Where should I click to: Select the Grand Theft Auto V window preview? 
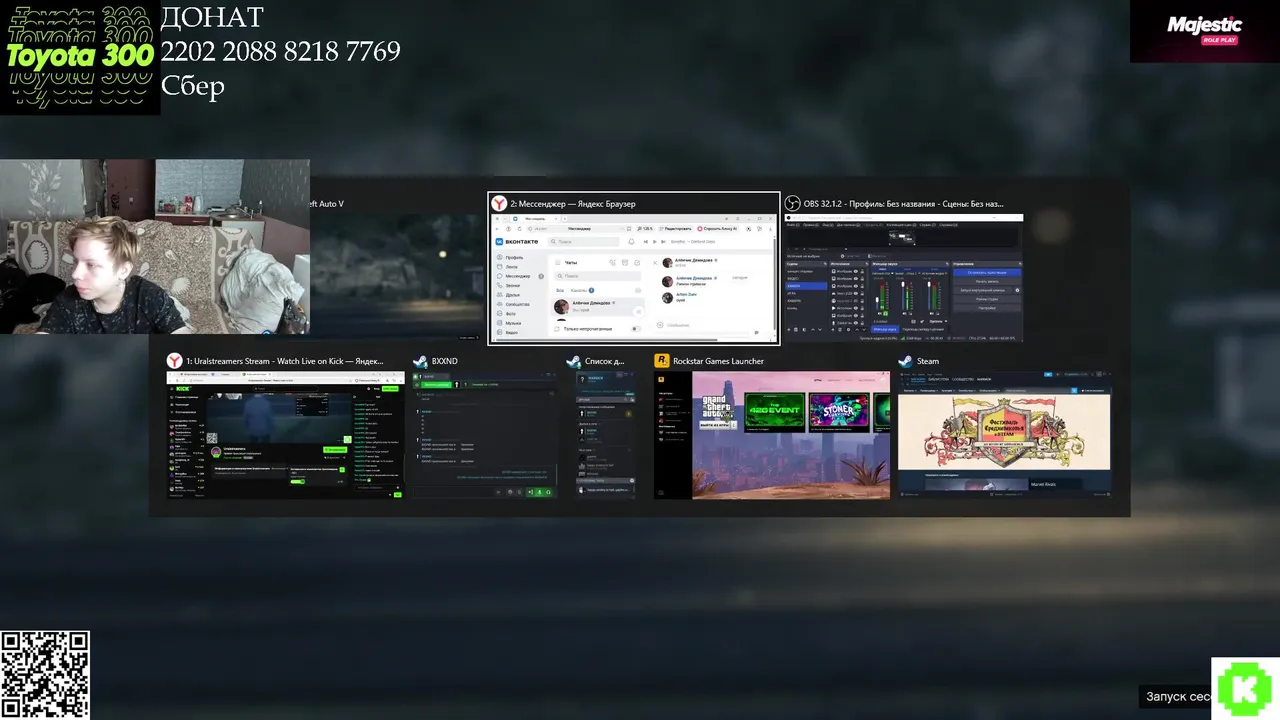pyautogui.click(x=397, y=277)
